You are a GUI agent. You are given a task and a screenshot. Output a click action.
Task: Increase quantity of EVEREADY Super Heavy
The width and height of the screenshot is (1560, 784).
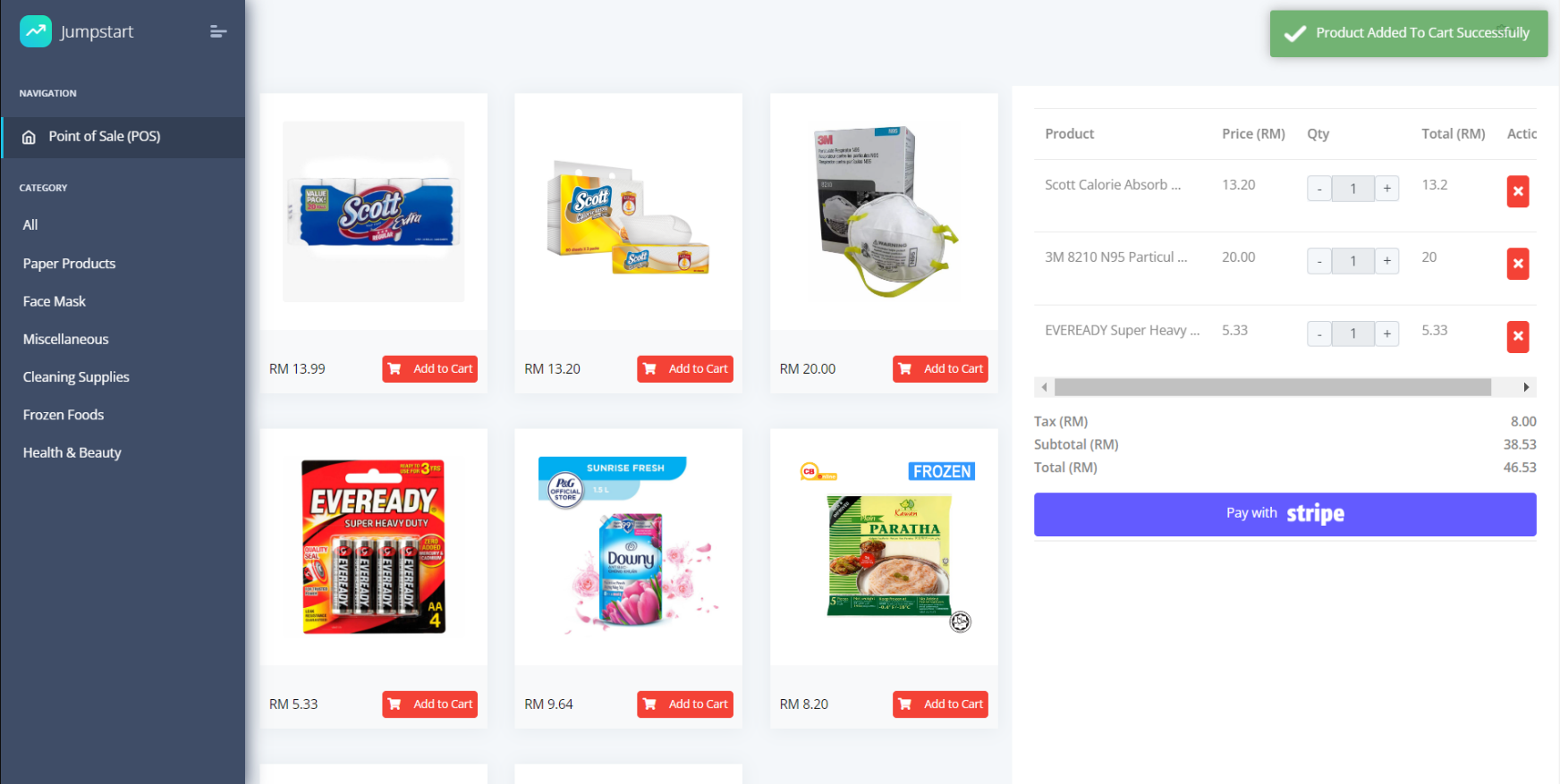pyautogui.click(x=1386, y=334)
